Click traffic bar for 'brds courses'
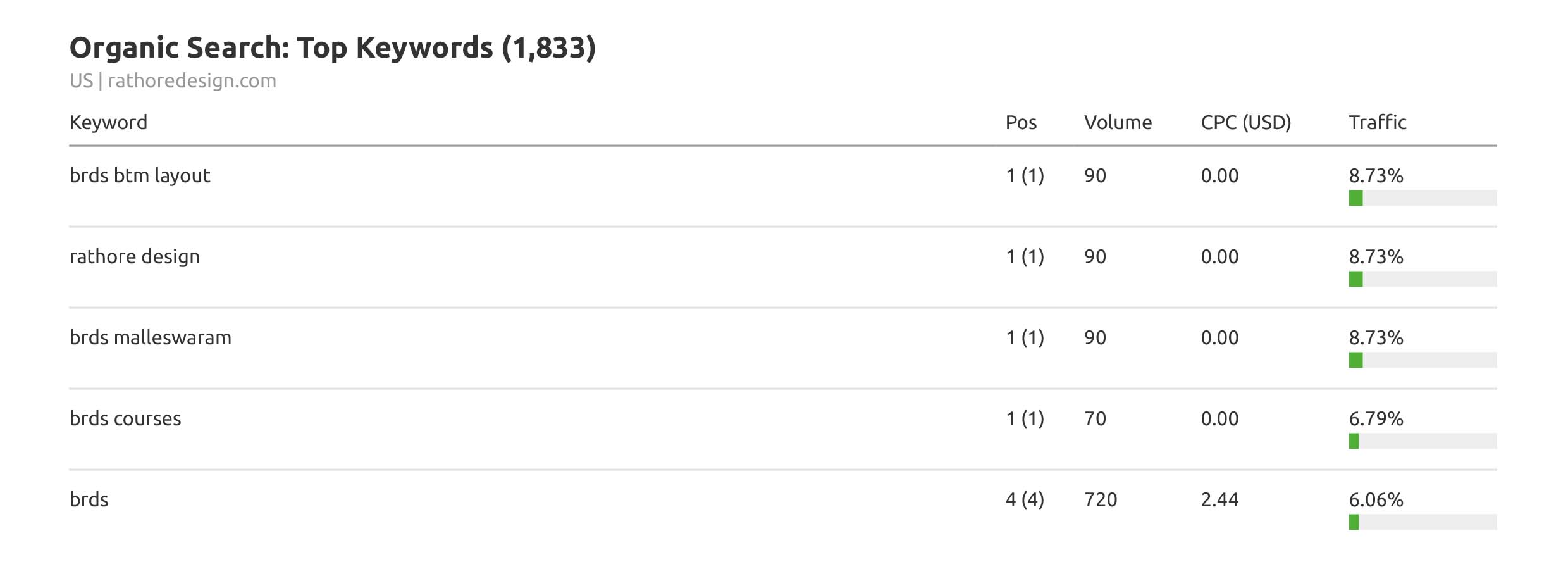1568x562 pixels. 1422,441
